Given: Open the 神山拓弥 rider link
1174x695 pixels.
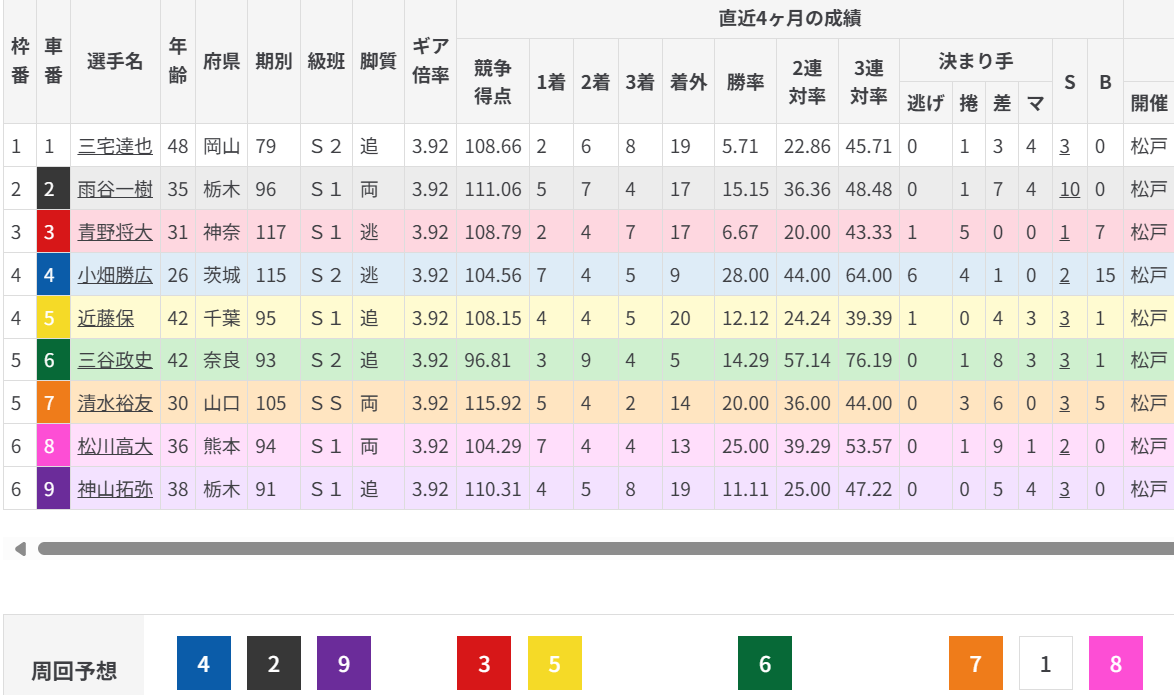Looking at the screenshot, I should (115, 490).
